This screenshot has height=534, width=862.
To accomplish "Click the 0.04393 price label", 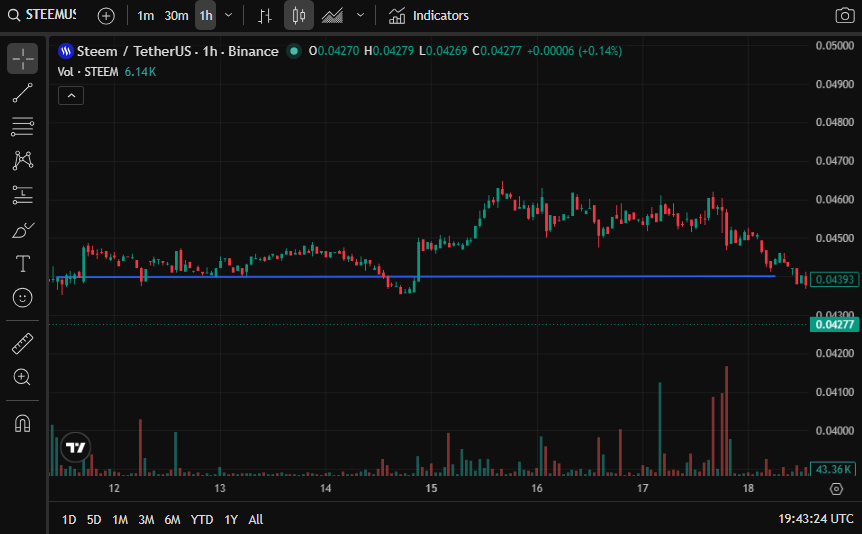I will pyautogui.click(x=835, y=279).
